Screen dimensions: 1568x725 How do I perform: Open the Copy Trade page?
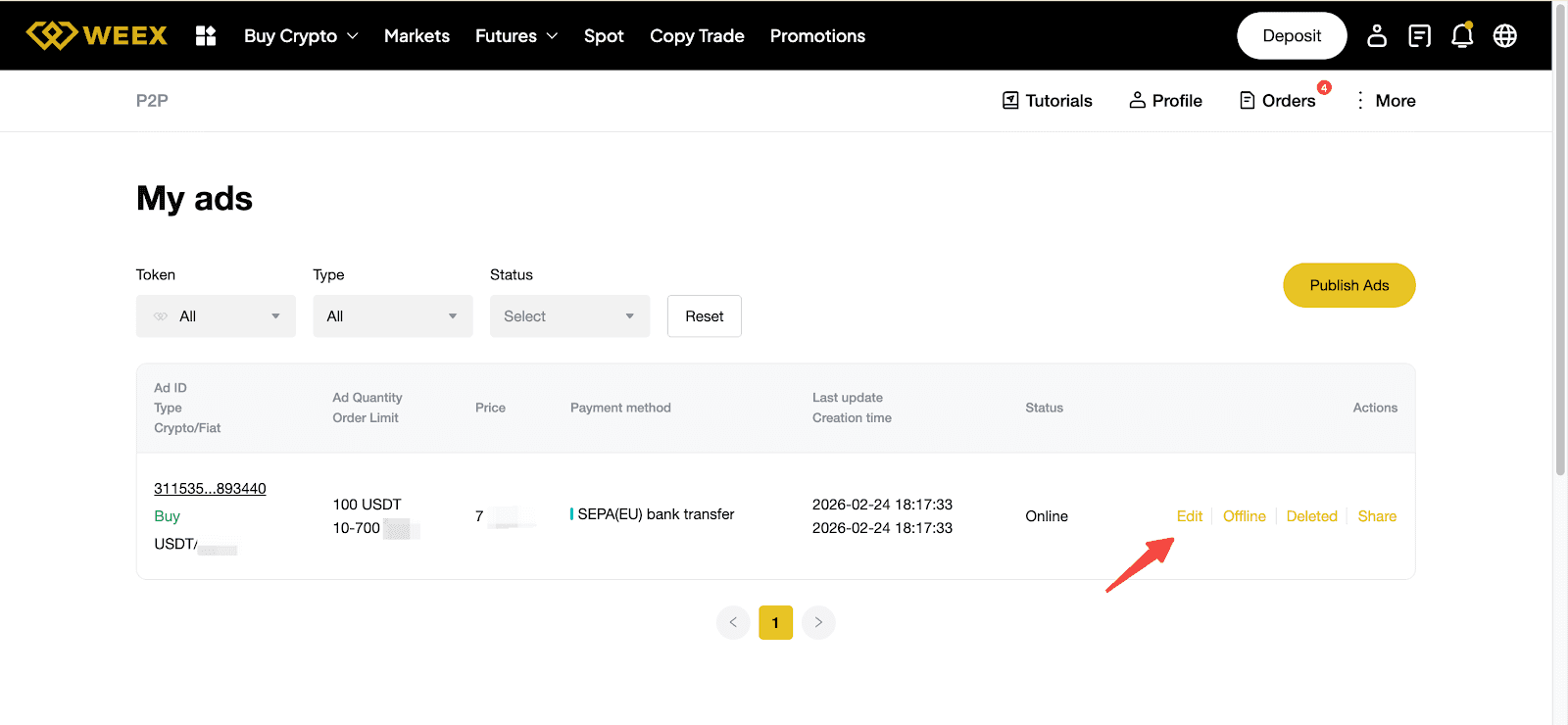[x=697, y=36]
